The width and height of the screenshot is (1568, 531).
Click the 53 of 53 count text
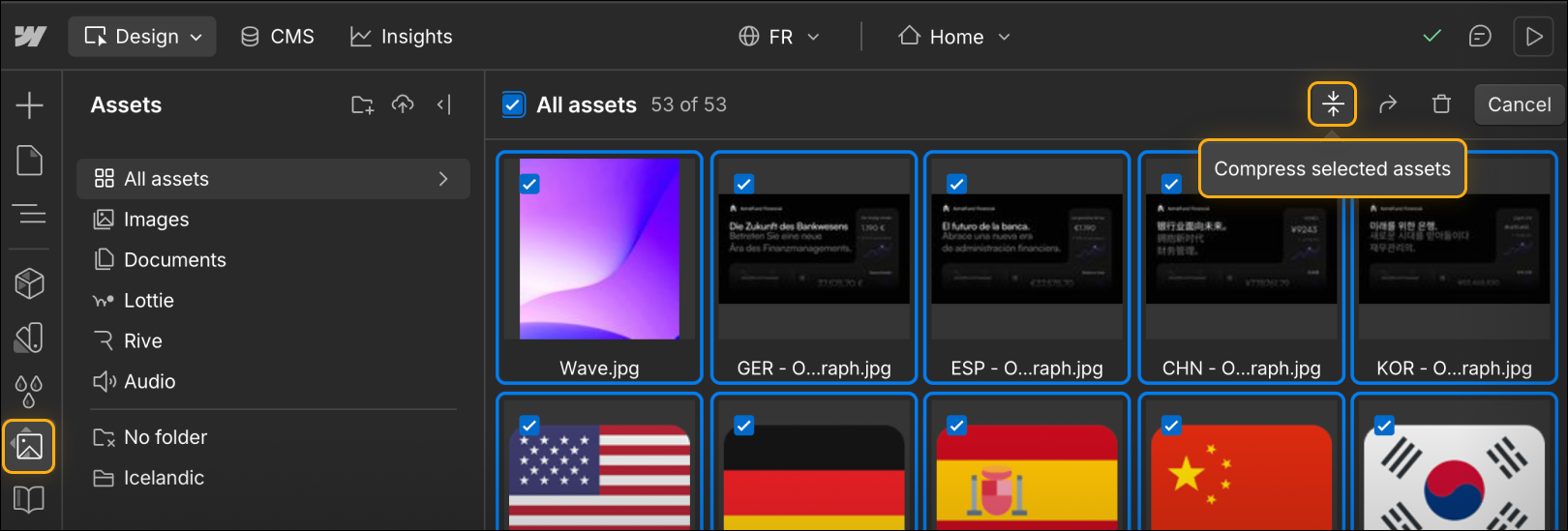(688, 104)
